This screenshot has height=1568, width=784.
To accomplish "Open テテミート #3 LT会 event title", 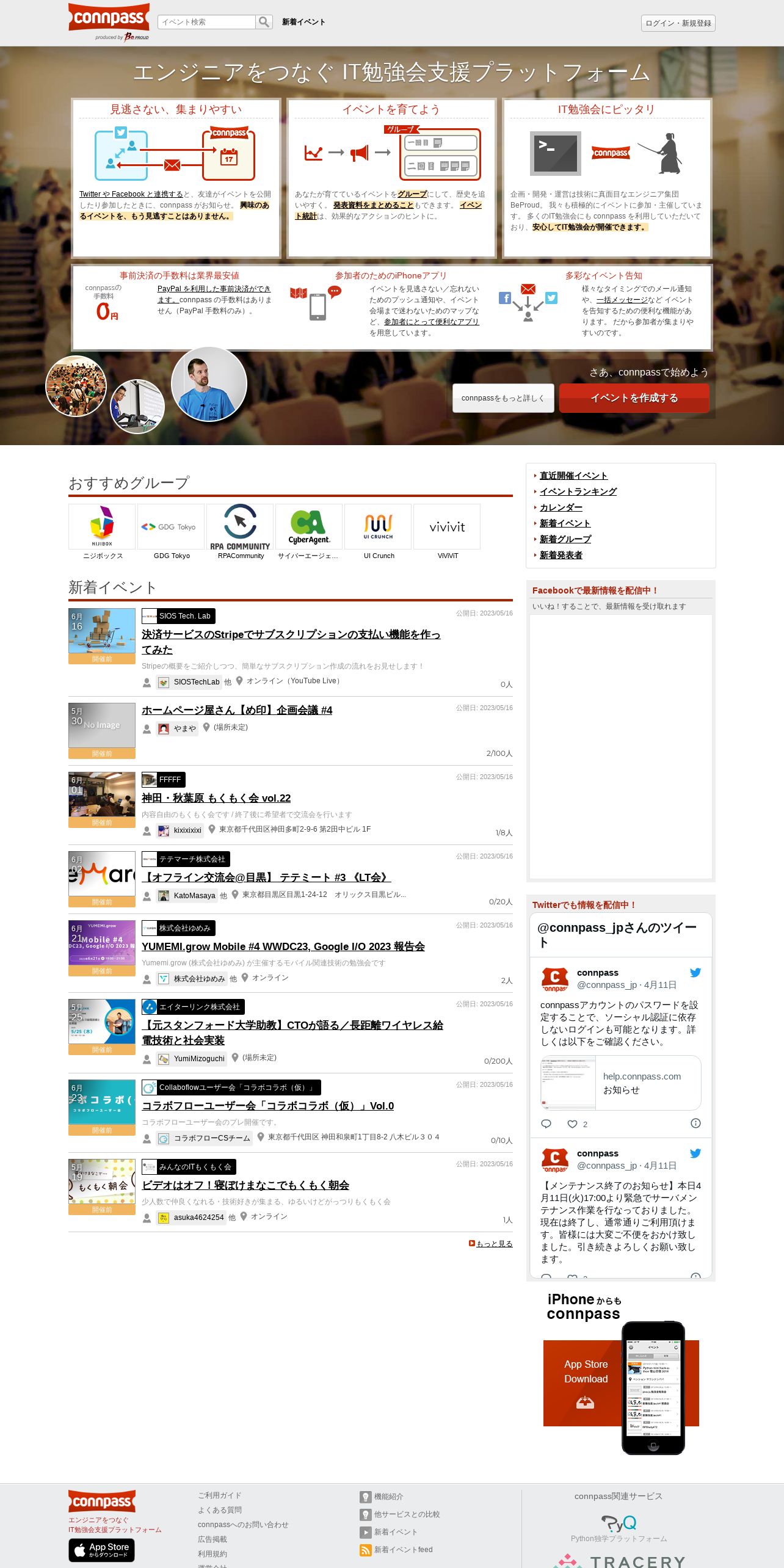I will pyautogui.click(x=266, y=877).
